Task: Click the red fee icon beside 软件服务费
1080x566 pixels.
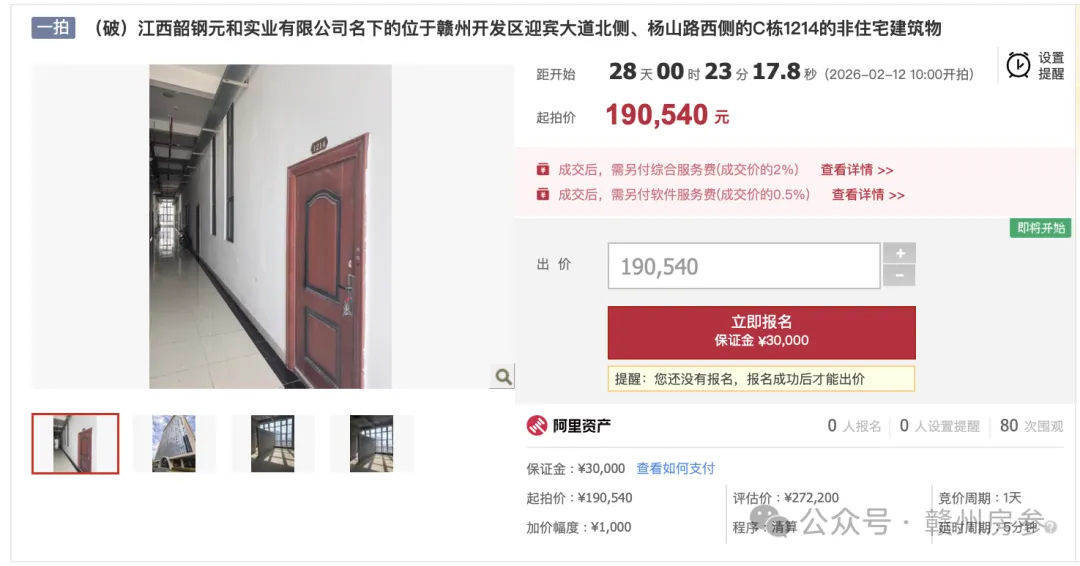Action: [543, 194]
